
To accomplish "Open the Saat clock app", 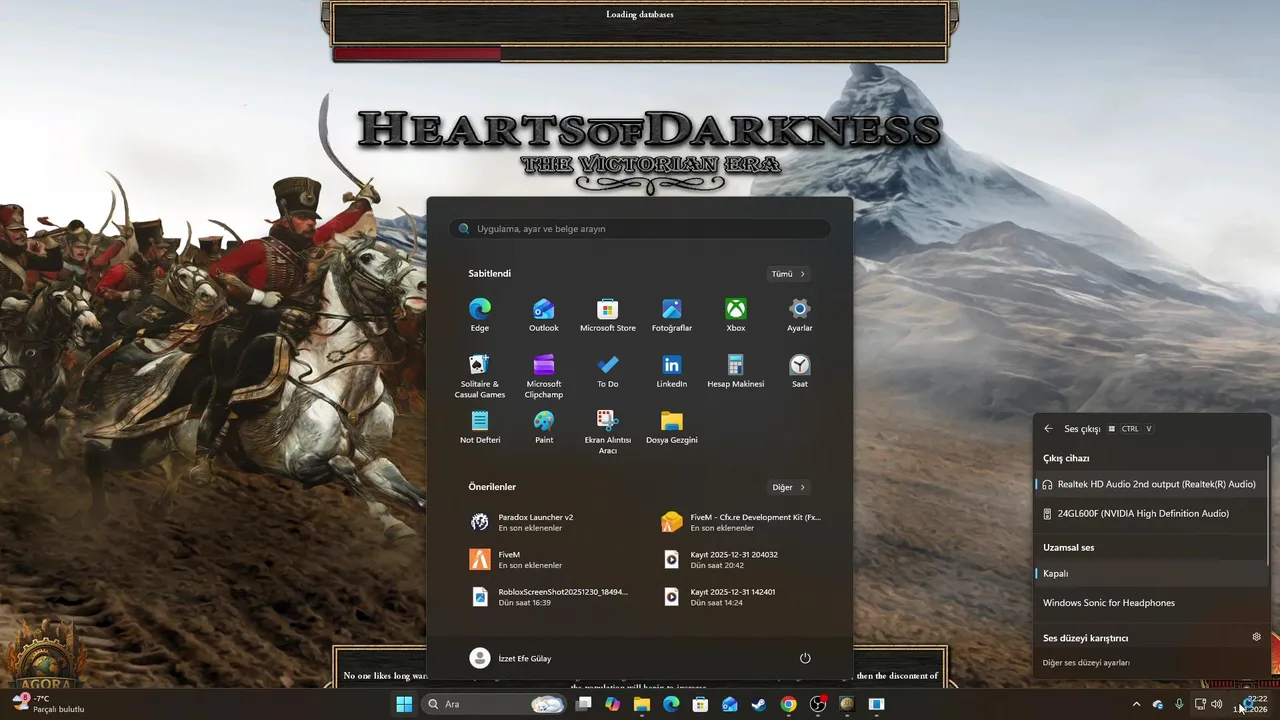I will [x=800, y=370].
